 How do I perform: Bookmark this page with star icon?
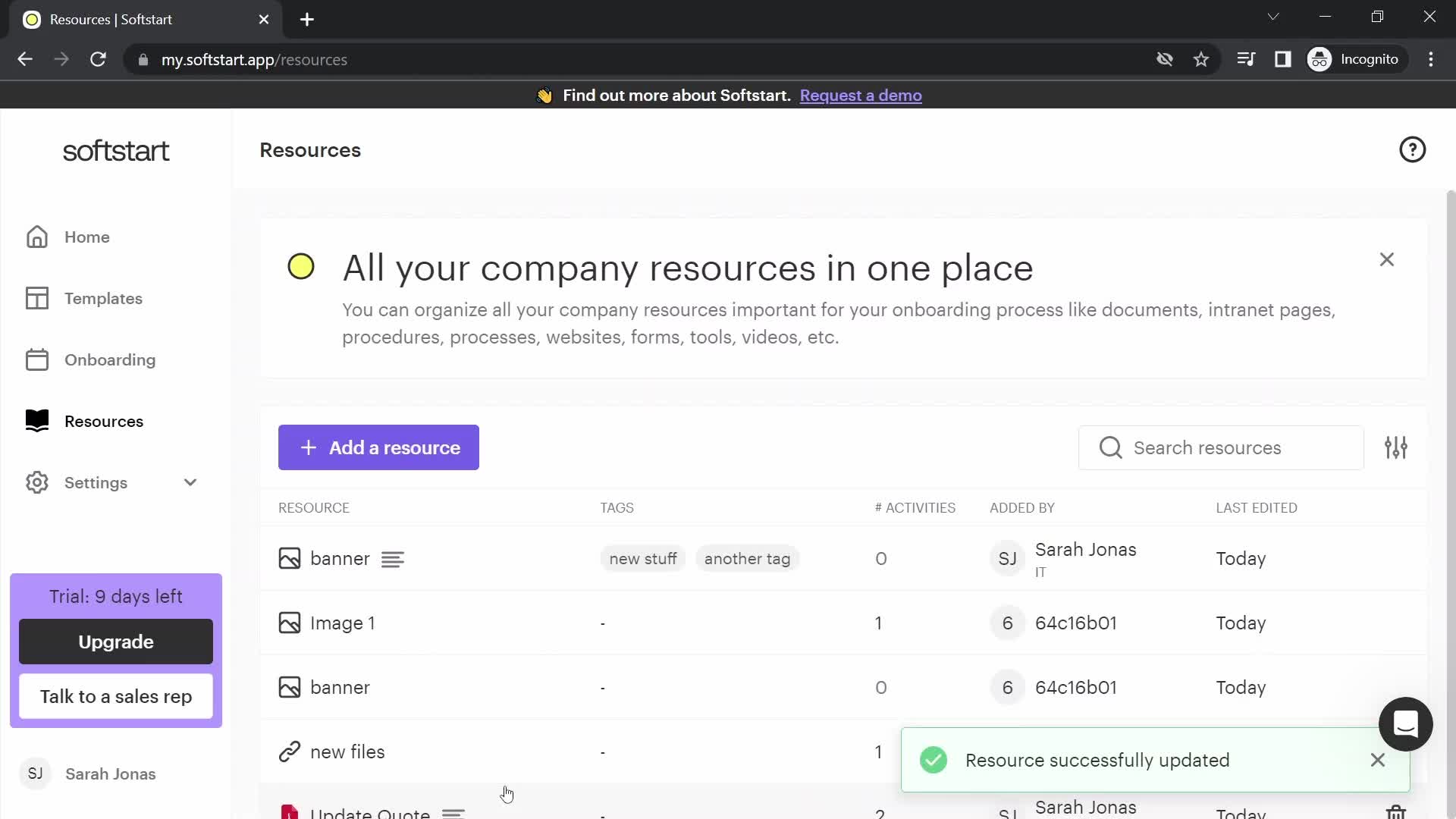(1200, 59)
